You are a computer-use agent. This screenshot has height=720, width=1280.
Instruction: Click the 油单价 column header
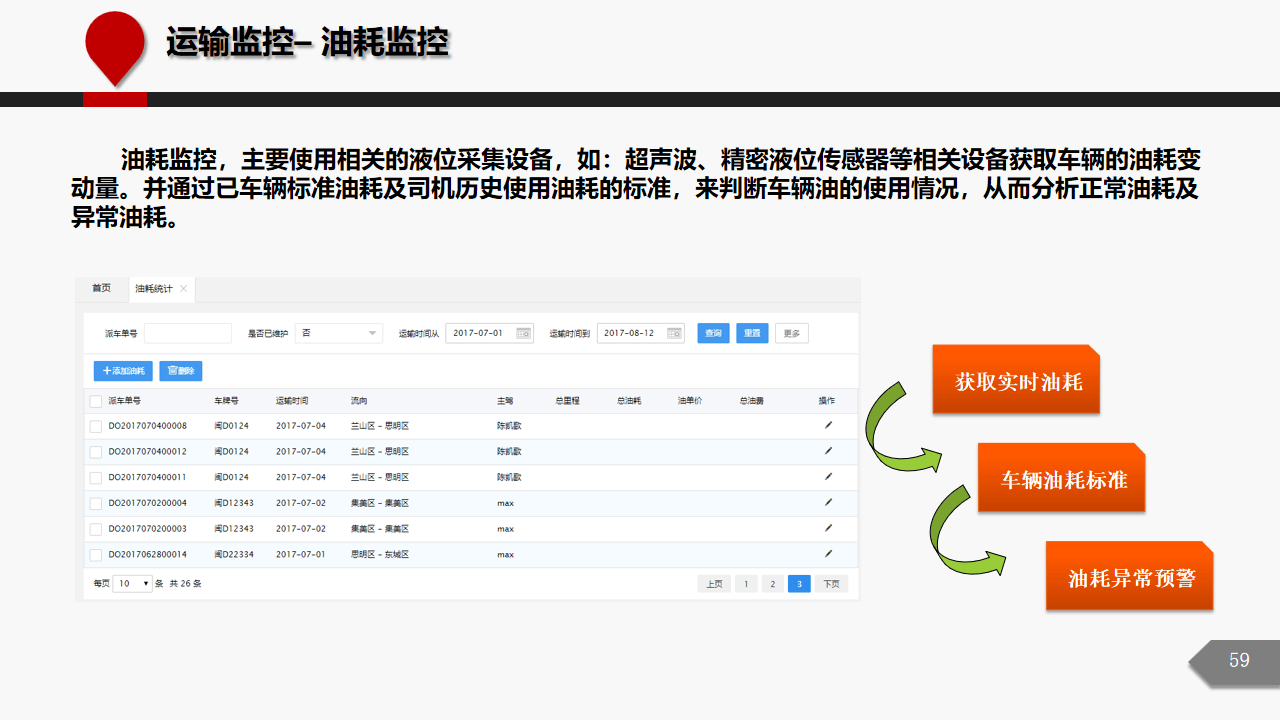[x=690, y=400]
